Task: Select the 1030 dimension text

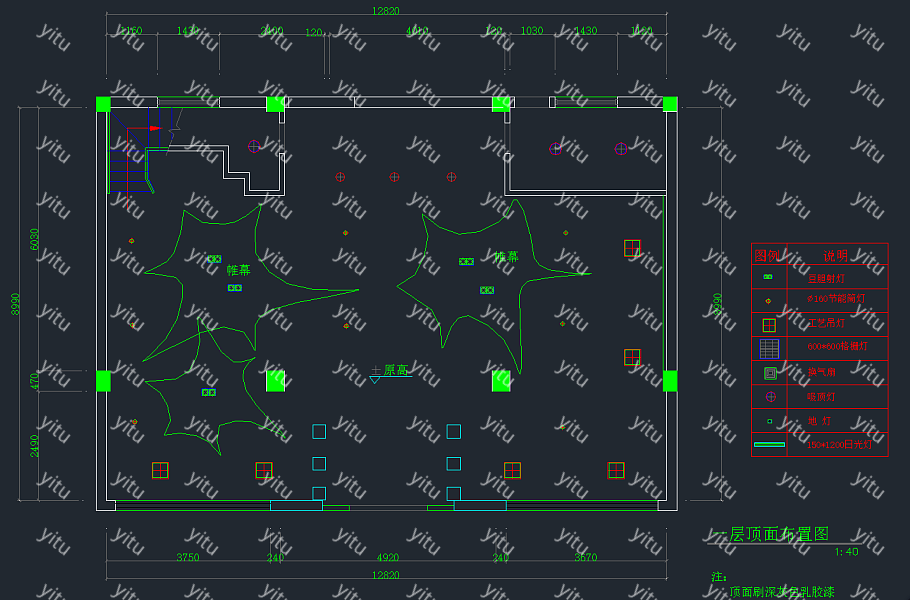Action: click(x=532, y=31)
